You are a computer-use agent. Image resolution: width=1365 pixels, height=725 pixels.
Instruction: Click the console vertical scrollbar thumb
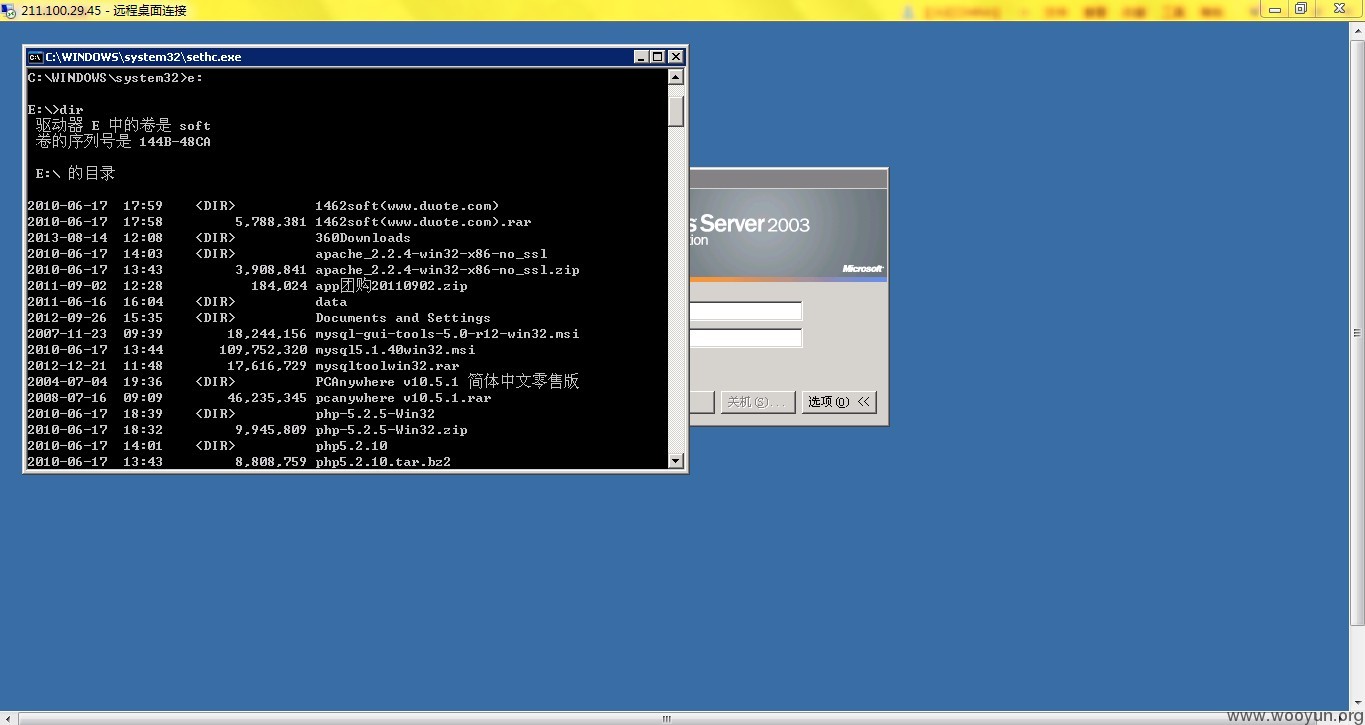tap(676, 111)
